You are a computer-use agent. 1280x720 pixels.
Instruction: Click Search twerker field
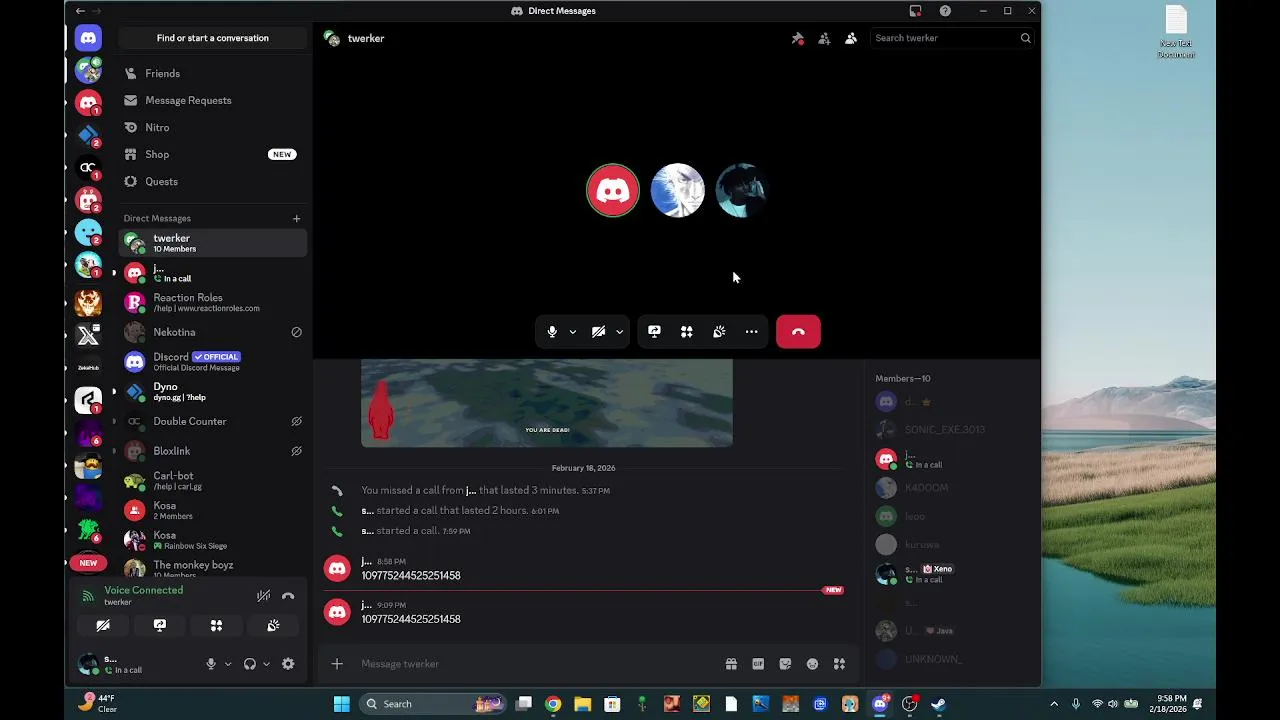click(x=951, y=38)
